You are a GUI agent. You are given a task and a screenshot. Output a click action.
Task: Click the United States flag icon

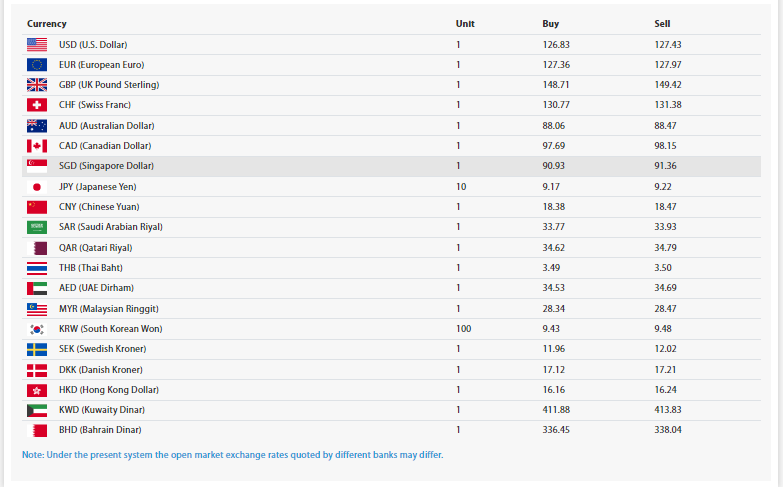click(x=37, y=44)
